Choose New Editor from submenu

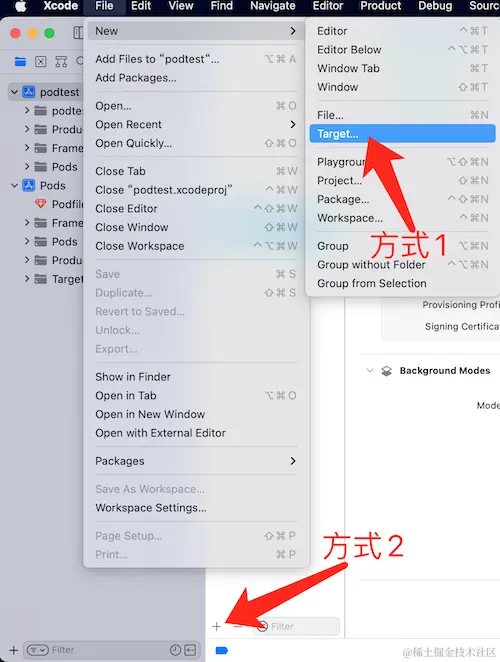pos(402,31)
